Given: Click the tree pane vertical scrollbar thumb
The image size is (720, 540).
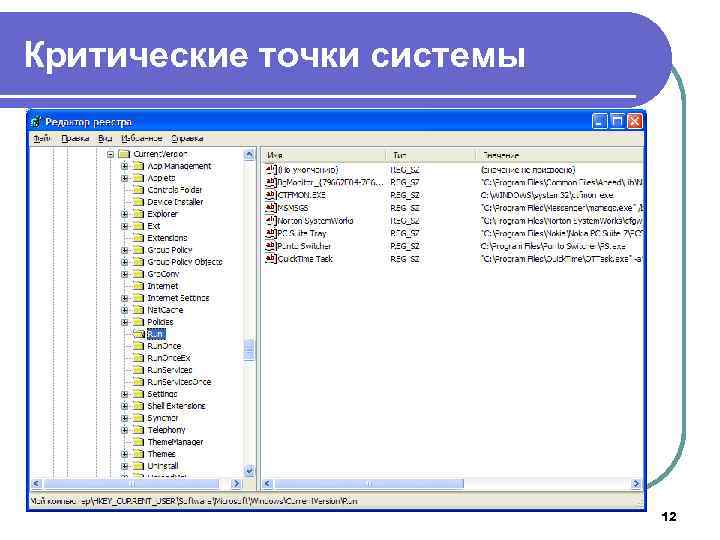Looking at the screenshot, I should coord(249,350).
